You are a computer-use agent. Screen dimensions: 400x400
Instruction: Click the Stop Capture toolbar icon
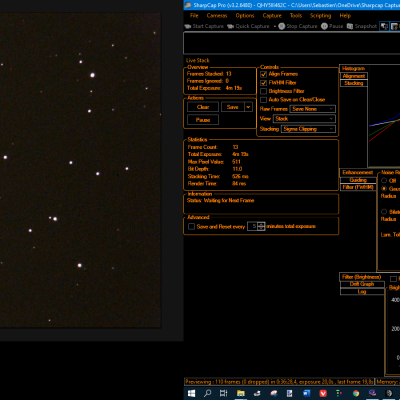tap(282, 26)
